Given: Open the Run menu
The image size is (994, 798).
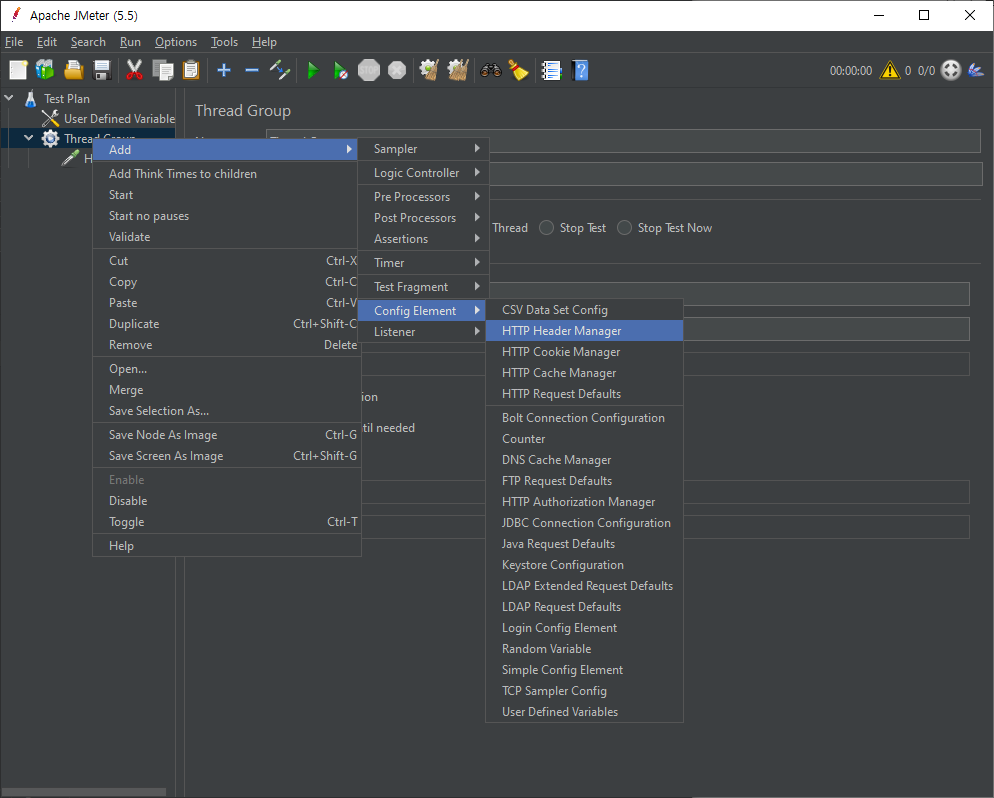Looking at the screenshot, I should (130, 42).
